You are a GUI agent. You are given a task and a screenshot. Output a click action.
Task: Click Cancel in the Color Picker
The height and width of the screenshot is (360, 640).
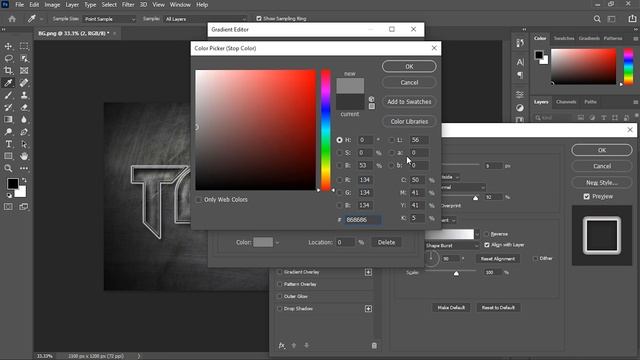409,82
